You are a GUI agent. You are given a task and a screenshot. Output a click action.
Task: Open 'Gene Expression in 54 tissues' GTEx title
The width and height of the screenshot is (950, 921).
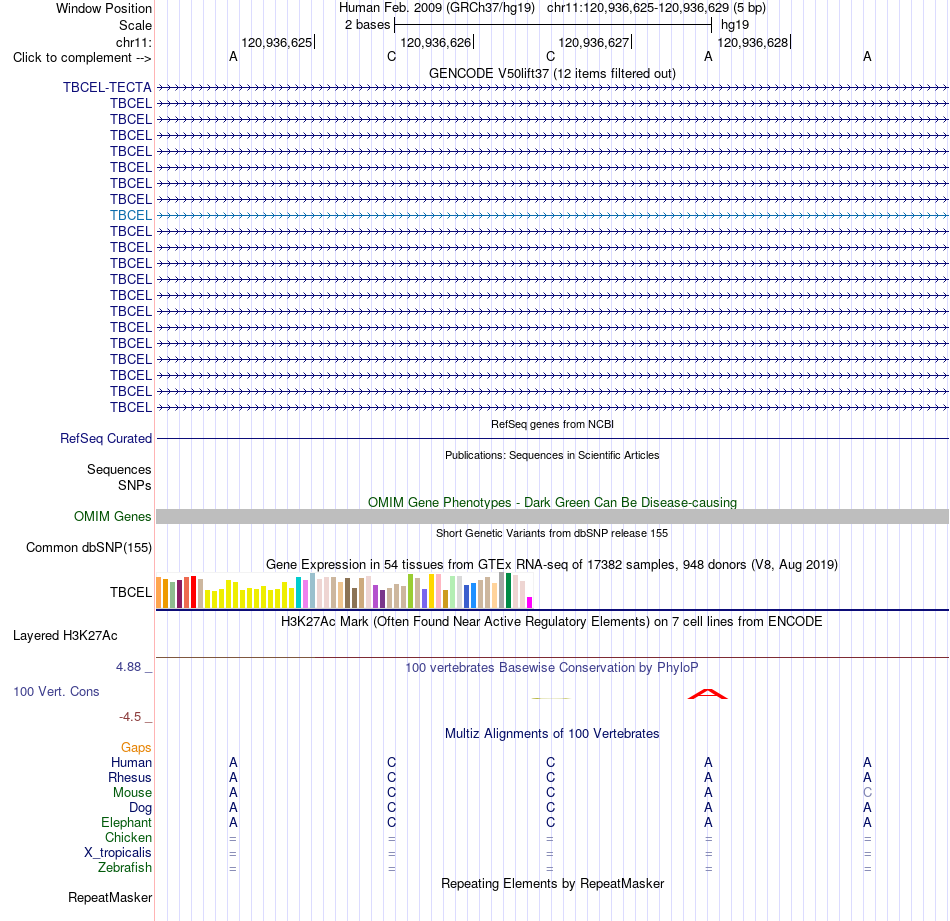pyautogui.click(x=552, y=565)
